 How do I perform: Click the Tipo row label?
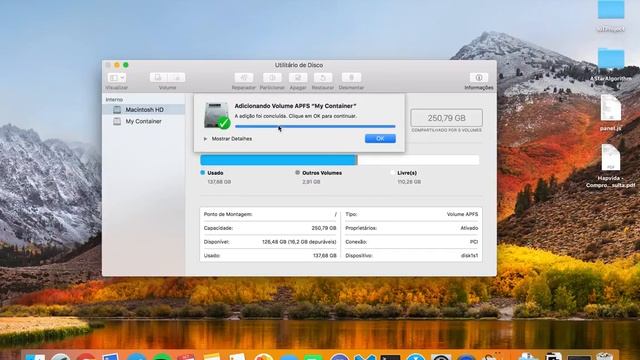tap(351, 214)
